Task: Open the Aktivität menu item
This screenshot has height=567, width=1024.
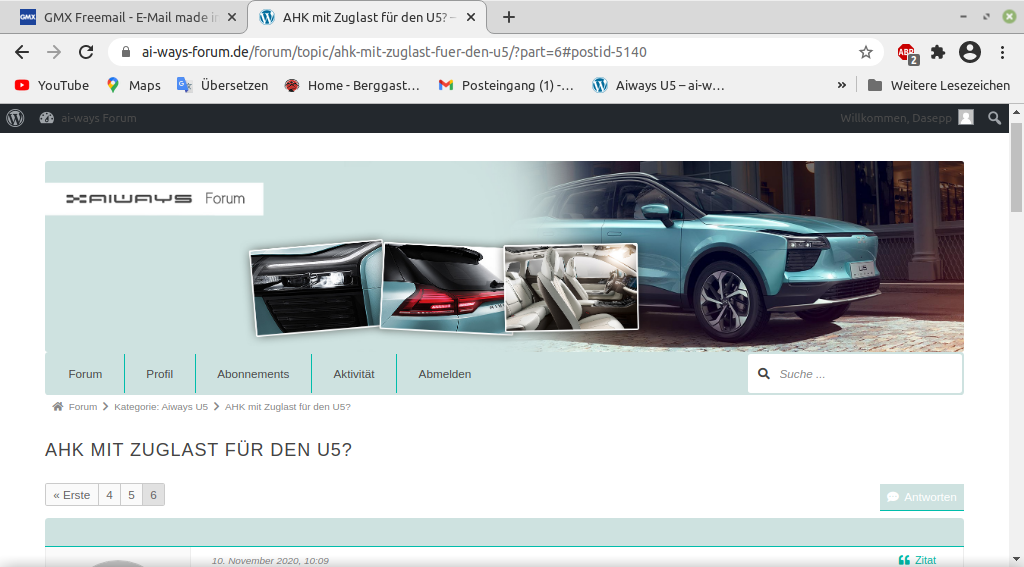Action: [x=354, y=374]
